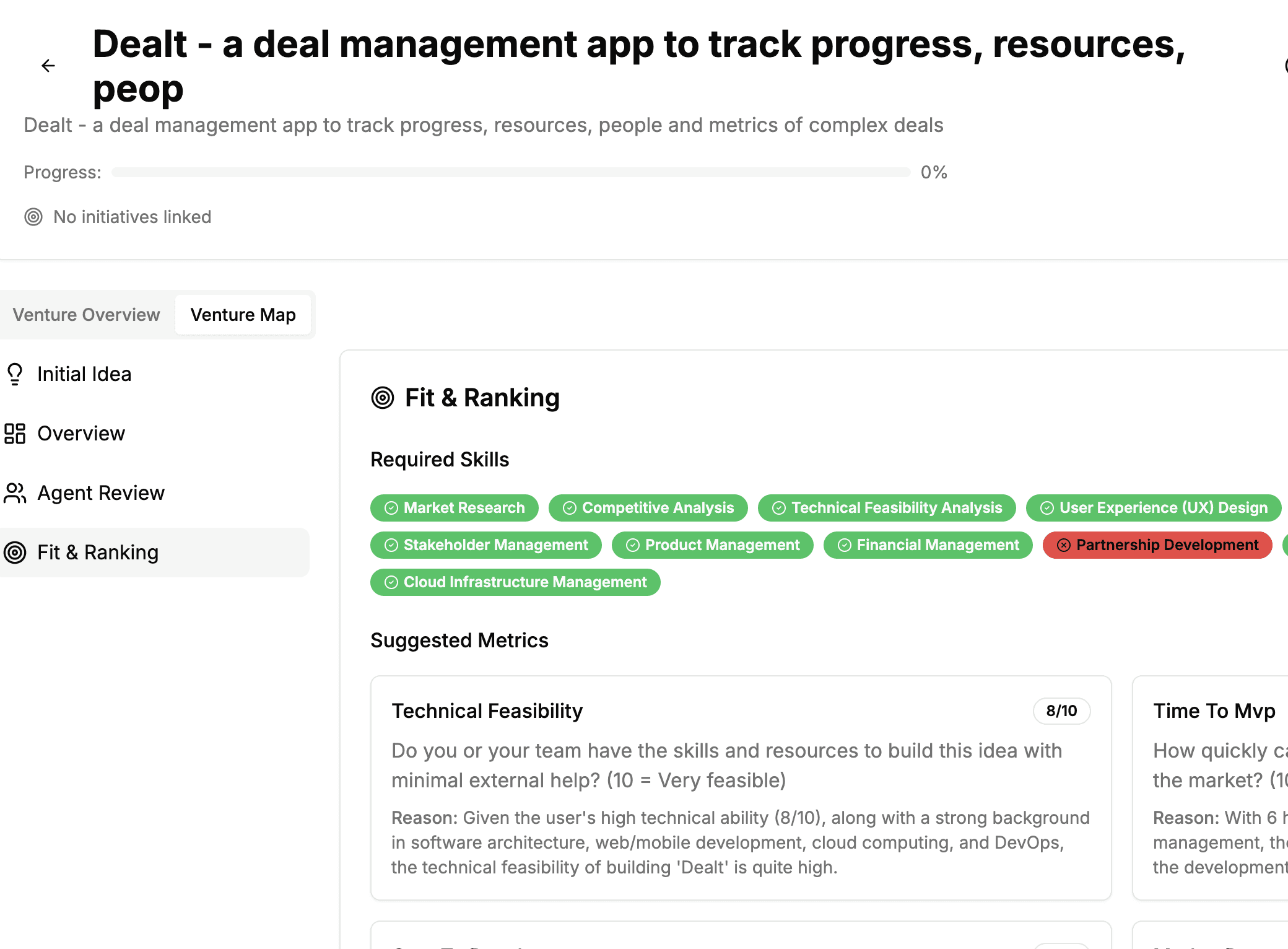
Task: Click the Competitive Analysis skill tag
Action: pyautogui.click(x=648, y=508)
